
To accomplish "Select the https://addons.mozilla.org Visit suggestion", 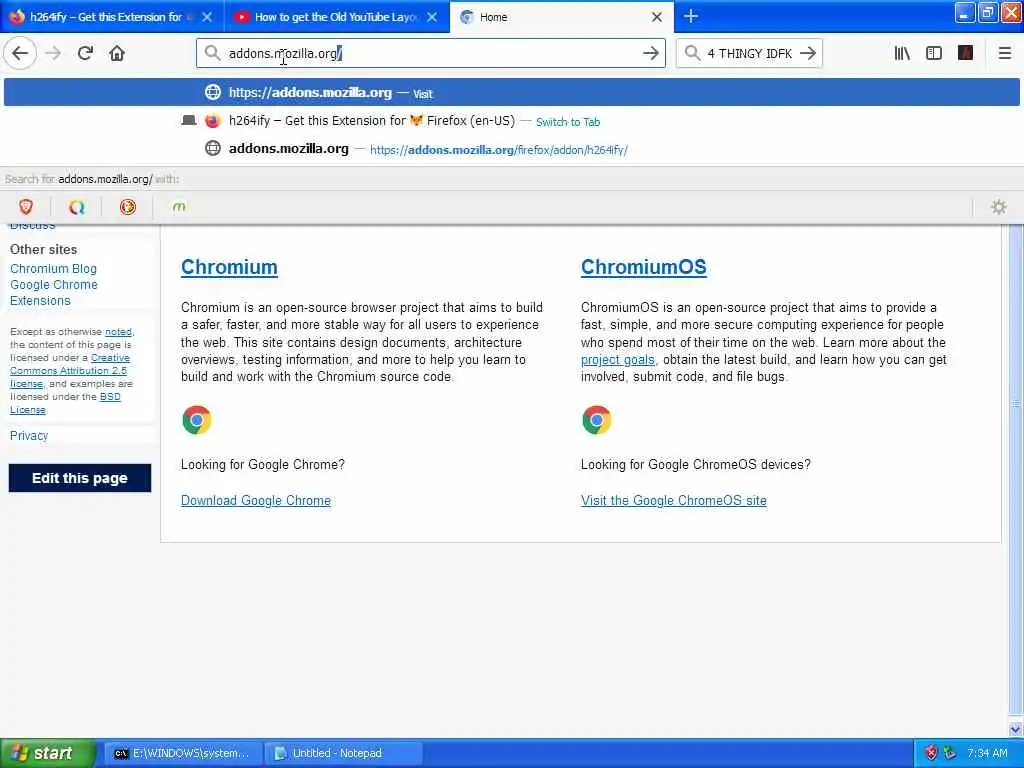I will click(512, 92).
